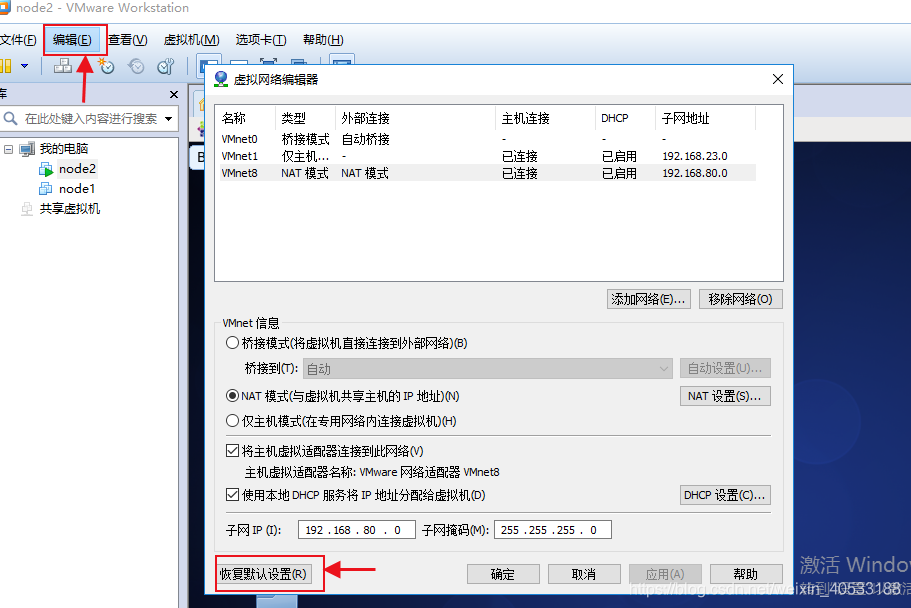Select the NAT 模式 radio button
911x608 pixels.
[x=232, y=396]
